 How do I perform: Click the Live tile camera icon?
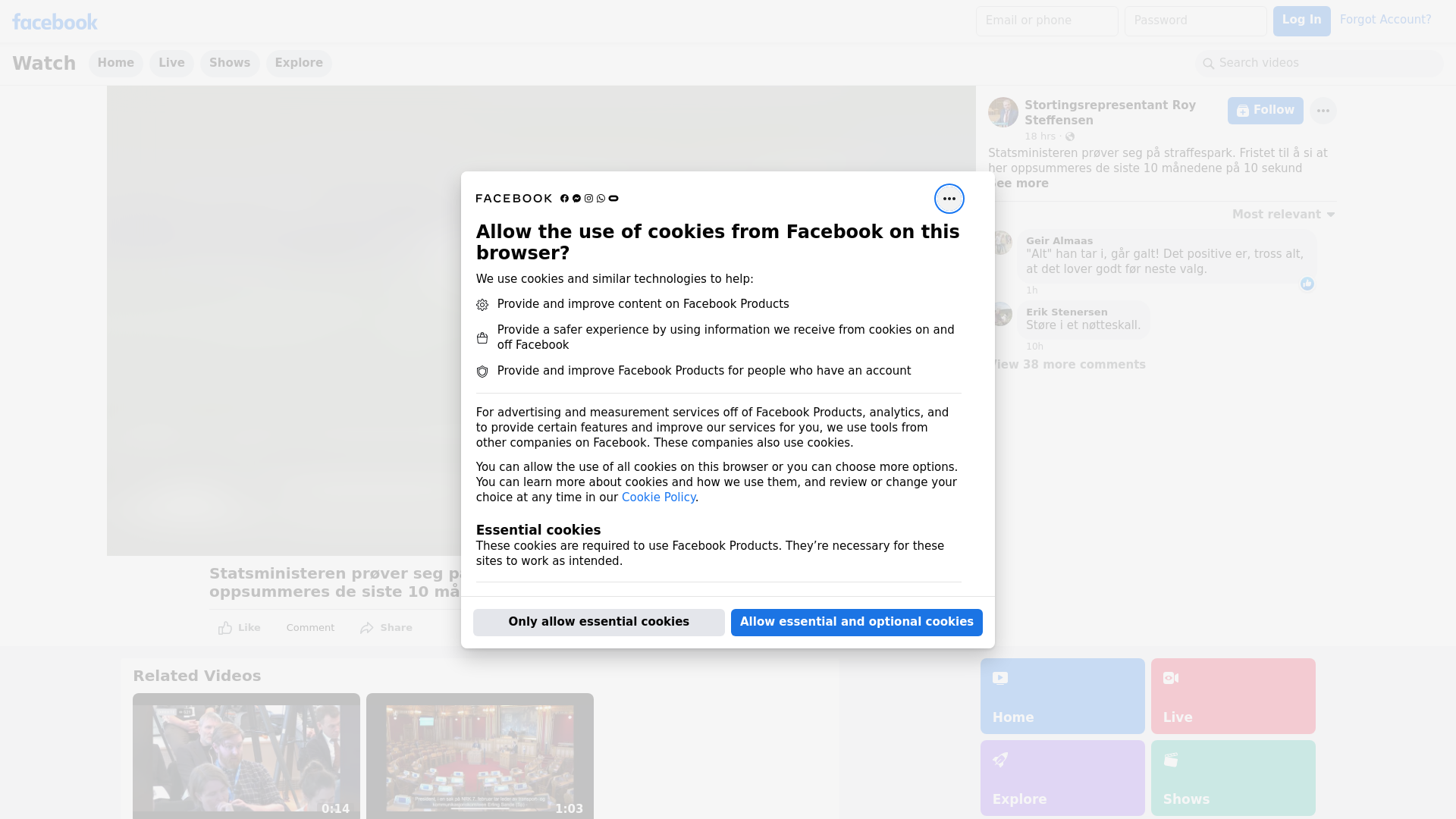pos(1171,678)
